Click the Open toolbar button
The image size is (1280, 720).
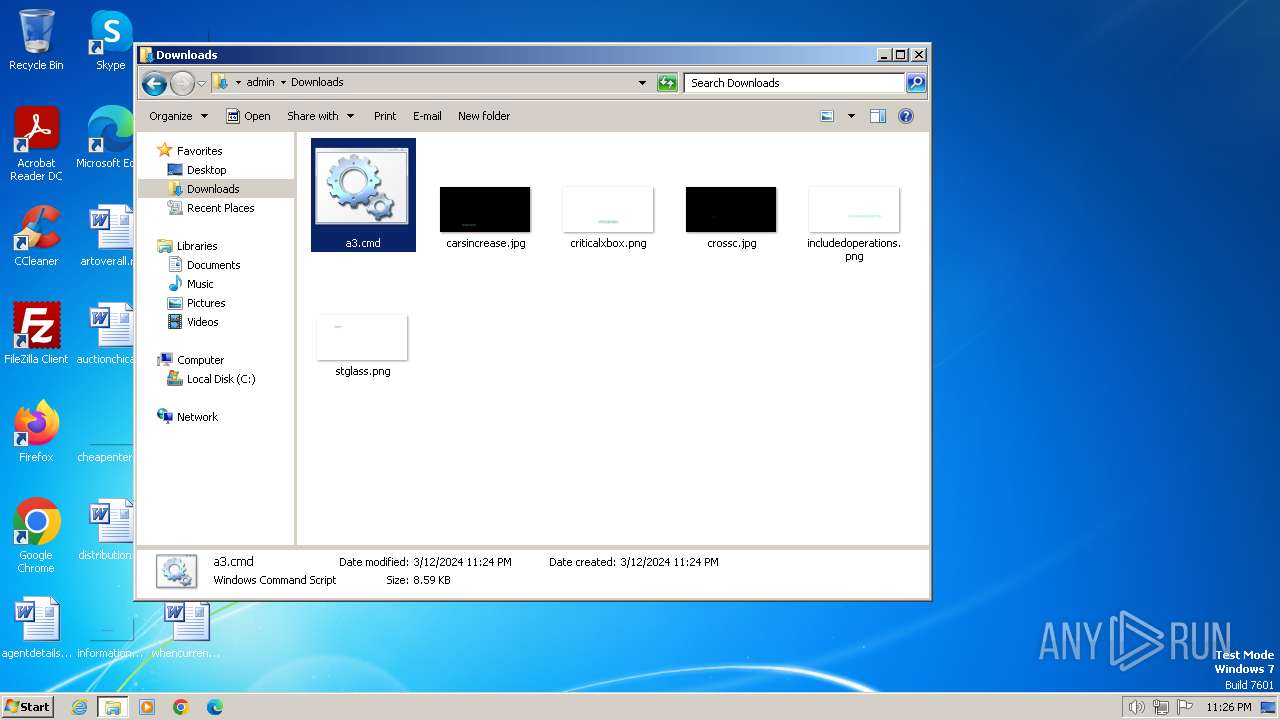[x=248, y=116]
